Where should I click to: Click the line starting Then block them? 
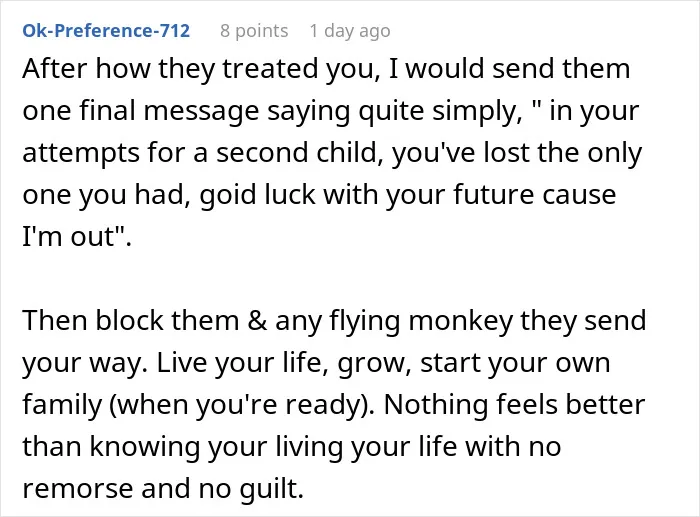tap(334, 320)
